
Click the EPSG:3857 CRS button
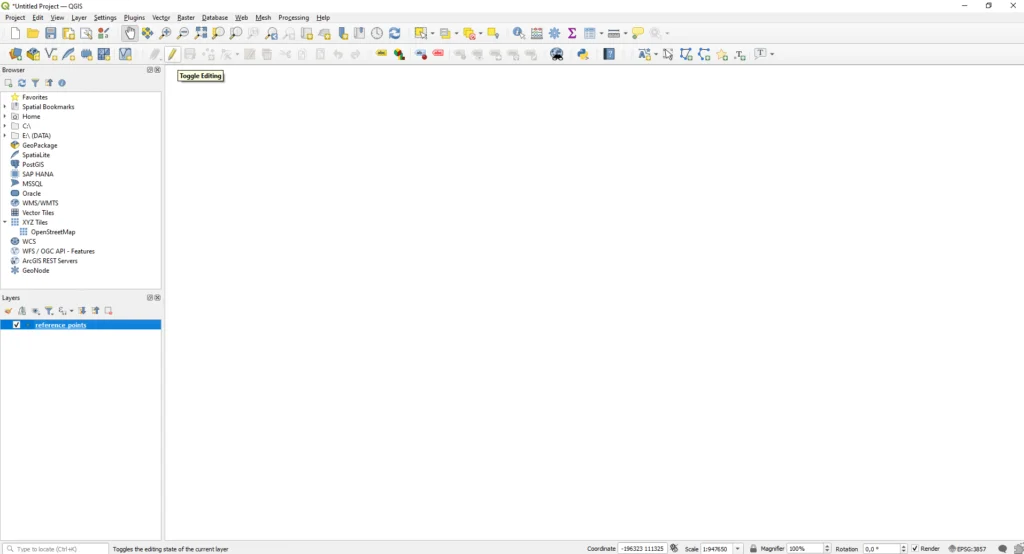pyautogui.click(x=967, y=549)
